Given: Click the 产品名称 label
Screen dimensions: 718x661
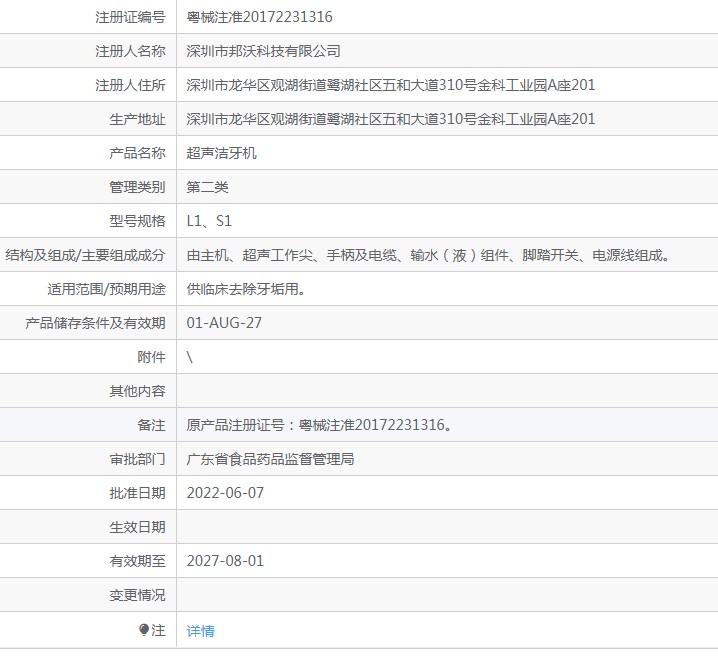Looking at the screenshot, I should (137, 153).
